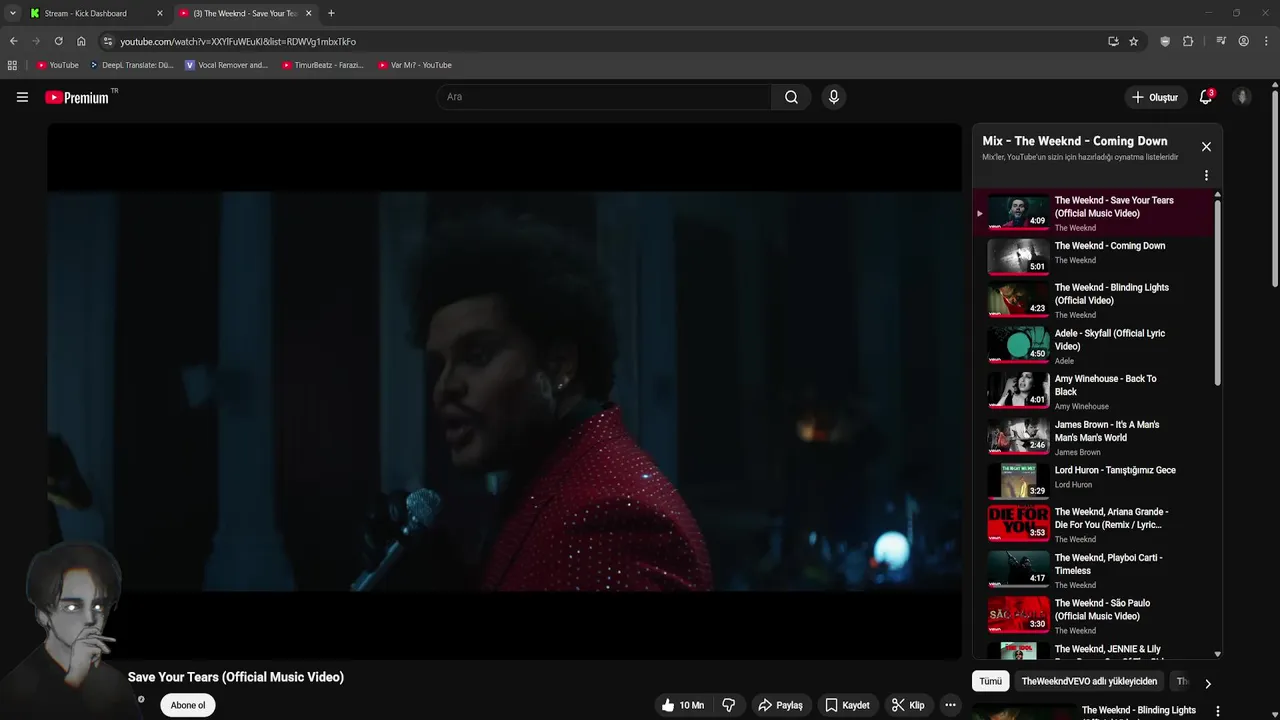Bookmark this page with the star

pos(1133,41)
